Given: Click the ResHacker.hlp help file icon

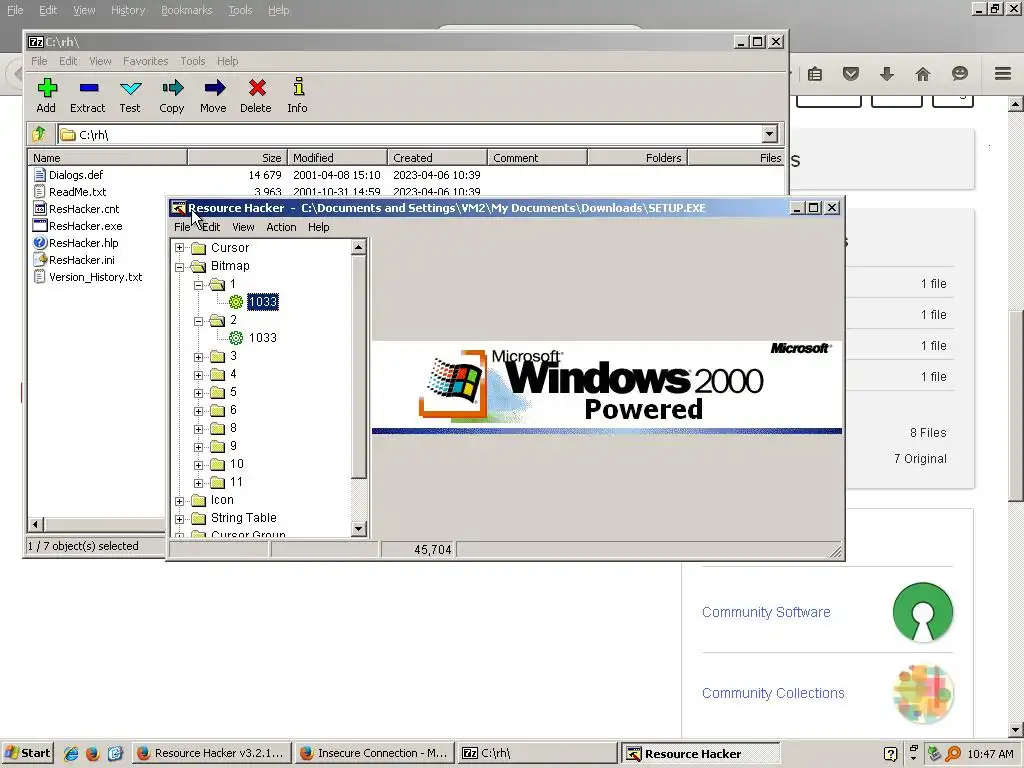Looking at the screenshot, I should (39, 243).
